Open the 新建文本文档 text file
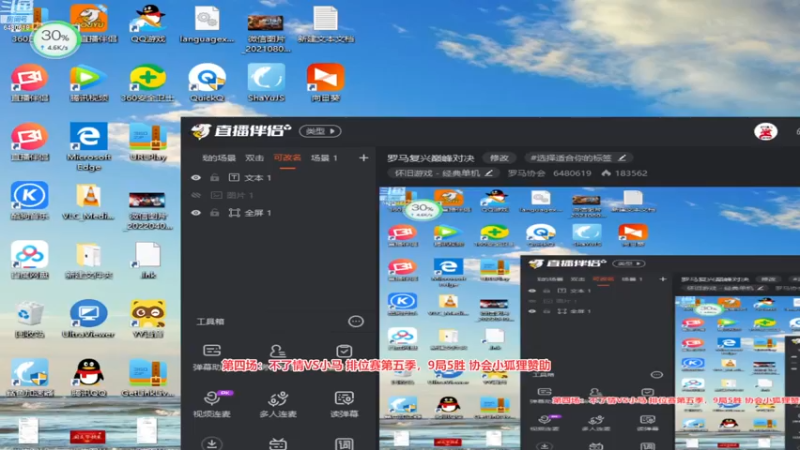This screenshot has width=800, height=450. (x=326, y=24)
